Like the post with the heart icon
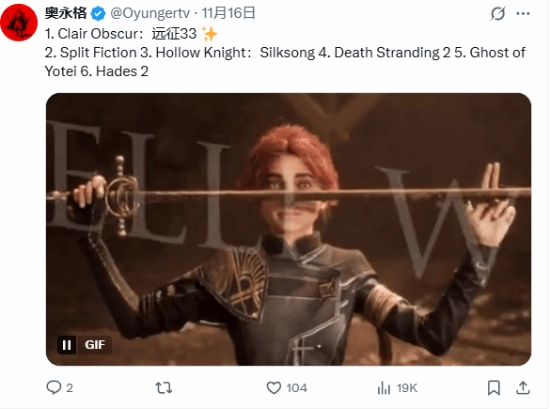Screen dimensions: 550x409 tap(274, 388)
